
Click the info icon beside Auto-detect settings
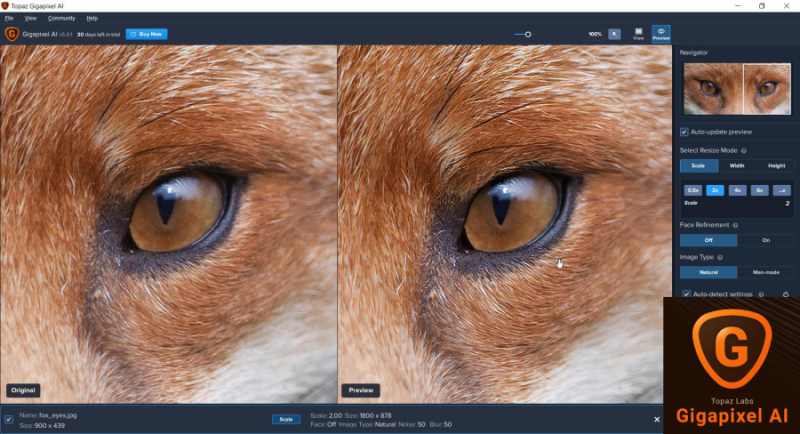pyautogui.click(x=761, y=294)
